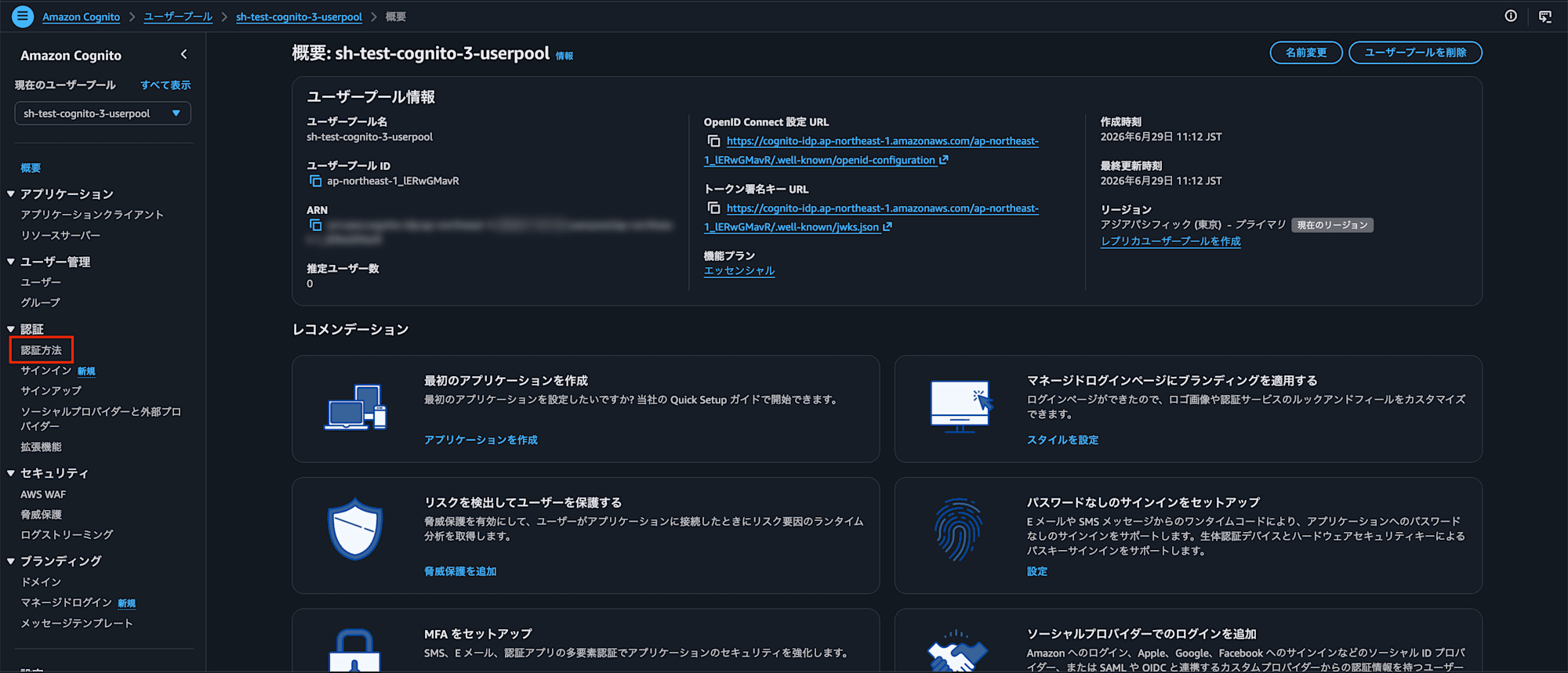The width and height of the screenshot is (1568, 673).
Task: Click 設定 link in the passwordless card
Action: (x=1037, y=572)
